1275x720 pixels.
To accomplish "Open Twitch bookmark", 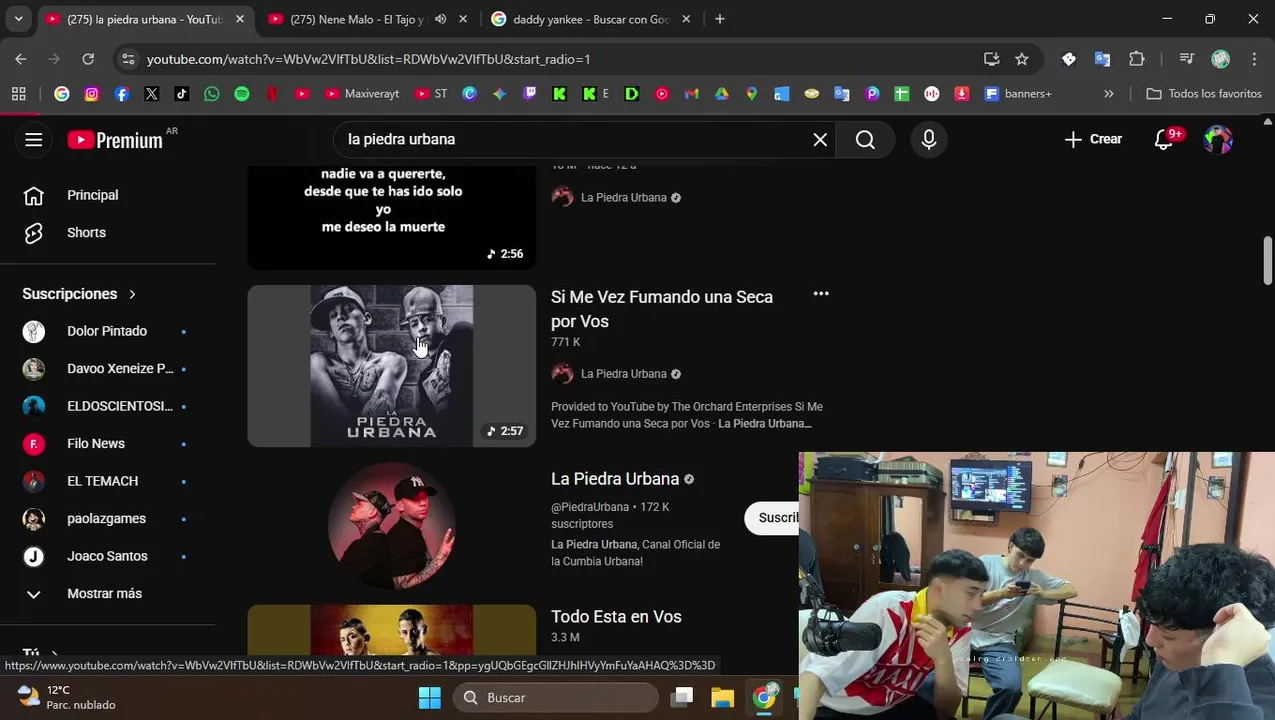I will click(x=530, y=94).
